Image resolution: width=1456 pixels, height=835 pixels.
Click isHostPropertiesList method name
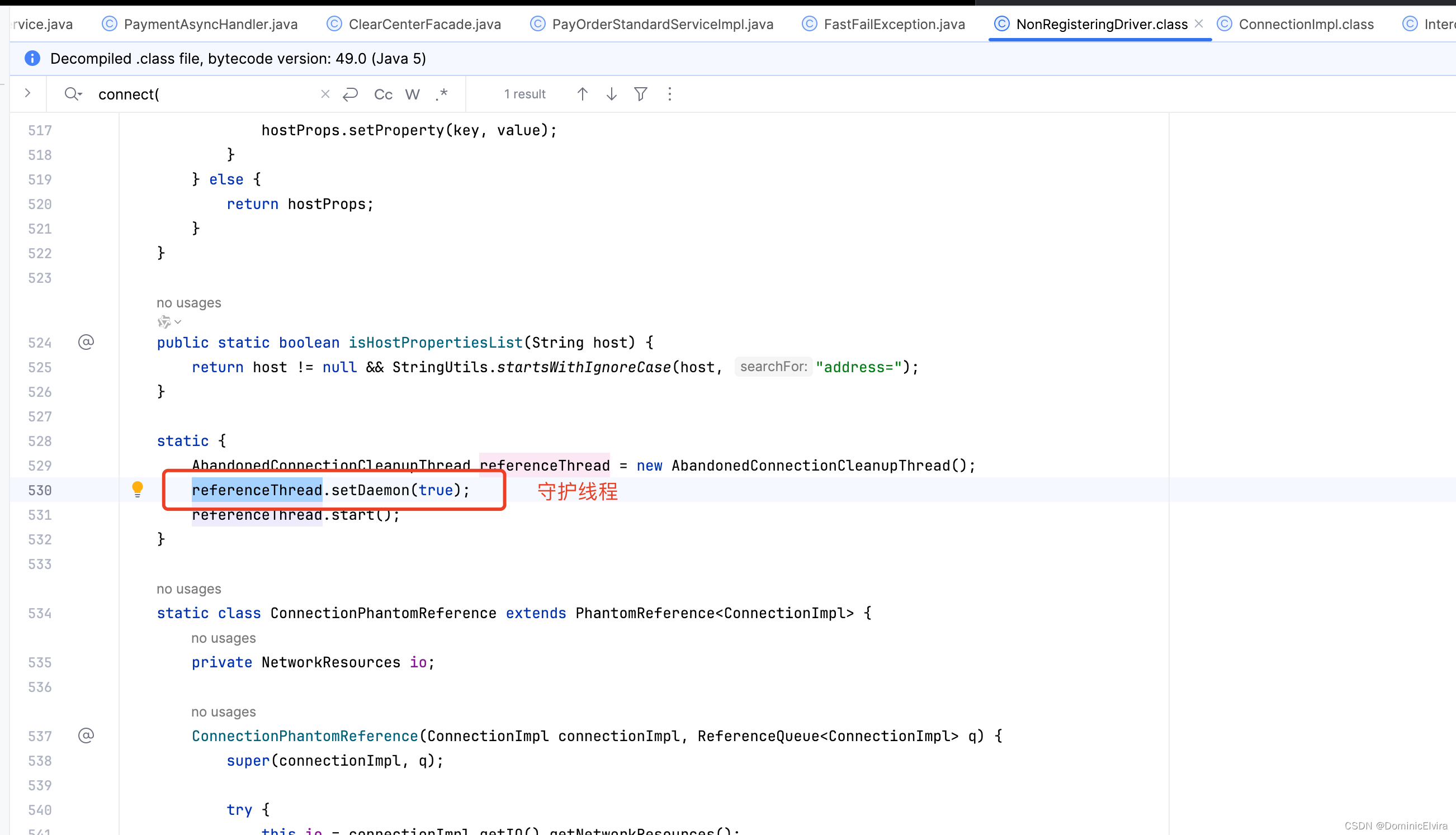coord(436,343)
